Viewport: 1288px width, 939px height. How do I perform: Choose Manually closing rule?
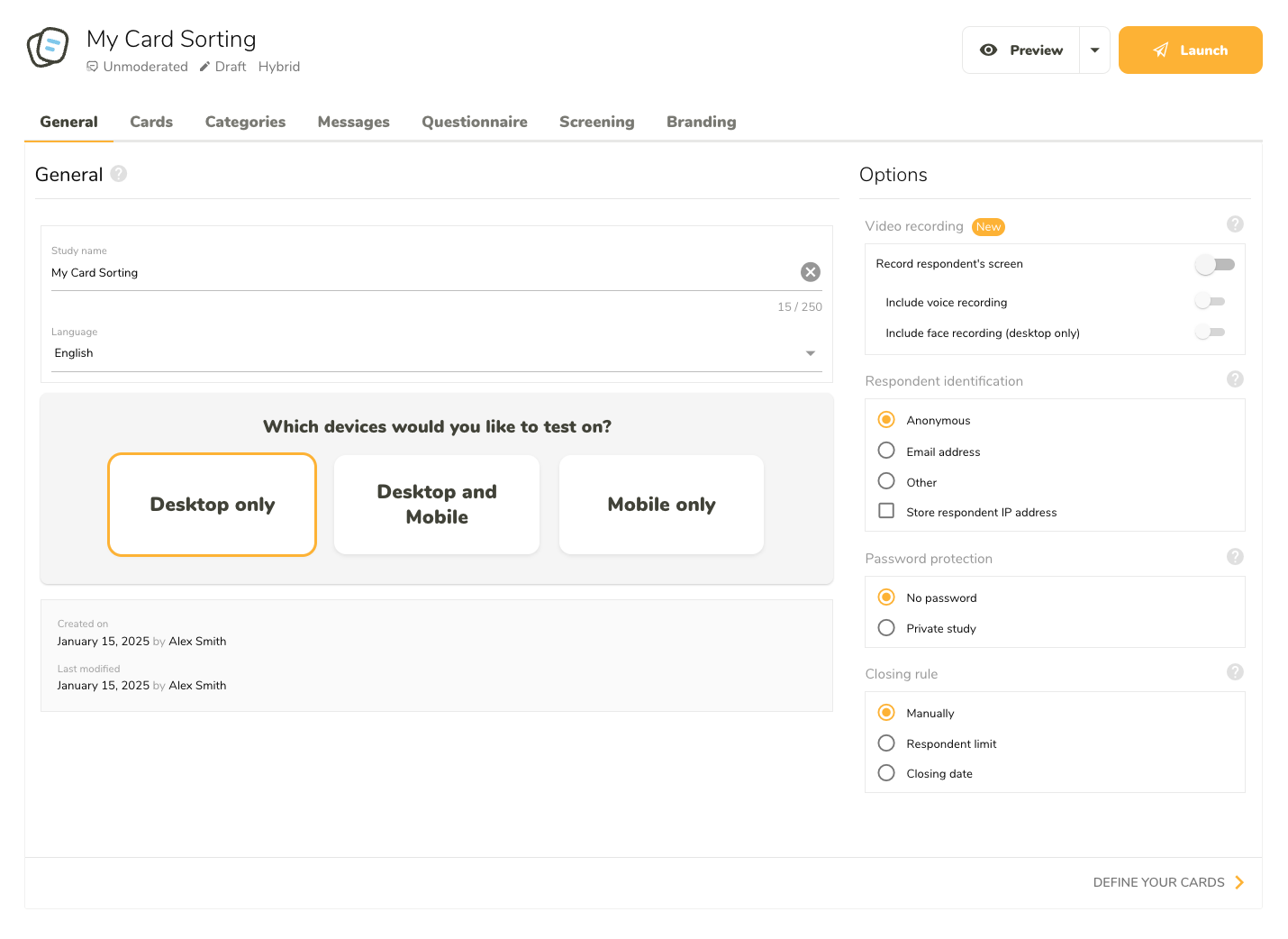point(886,713)
